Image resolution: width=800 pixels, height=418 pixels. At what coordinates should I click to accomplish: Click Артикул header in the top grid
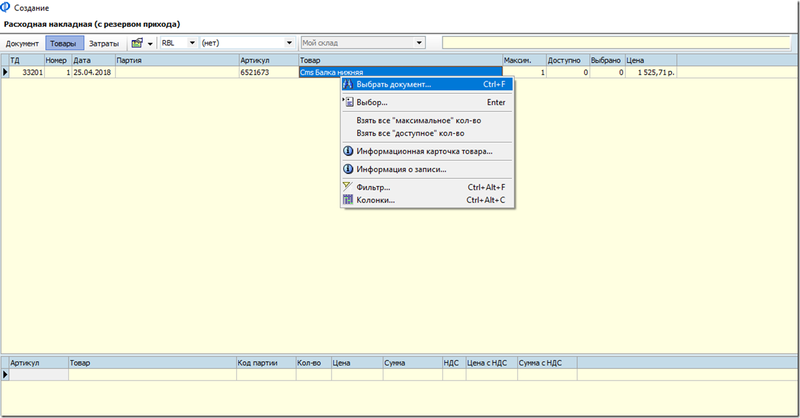pos(269,60)
